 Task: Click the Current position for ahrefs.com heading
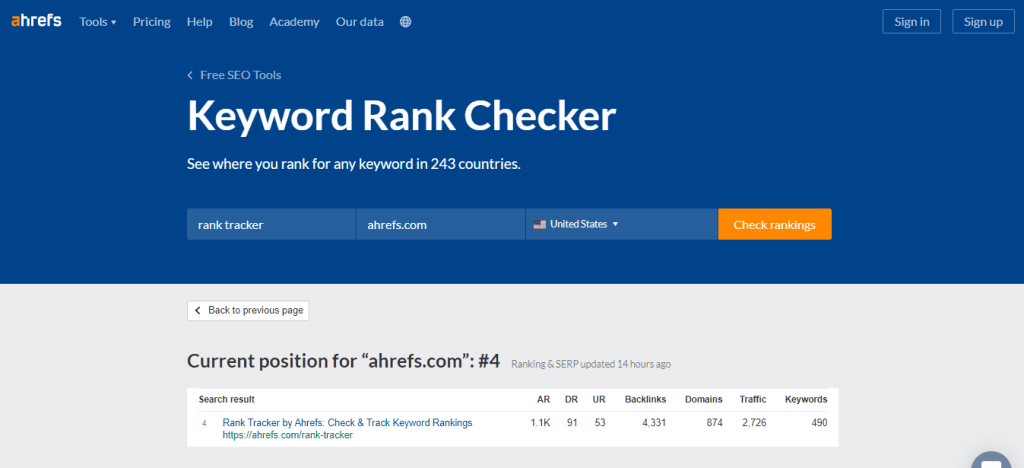pos(344,361)
